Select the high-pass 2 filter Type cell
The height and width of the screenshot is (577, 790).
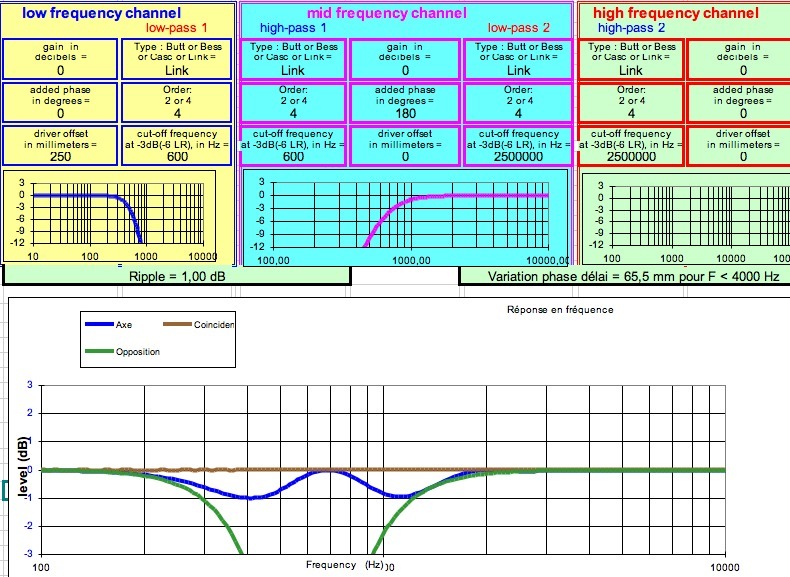[631, 59]
